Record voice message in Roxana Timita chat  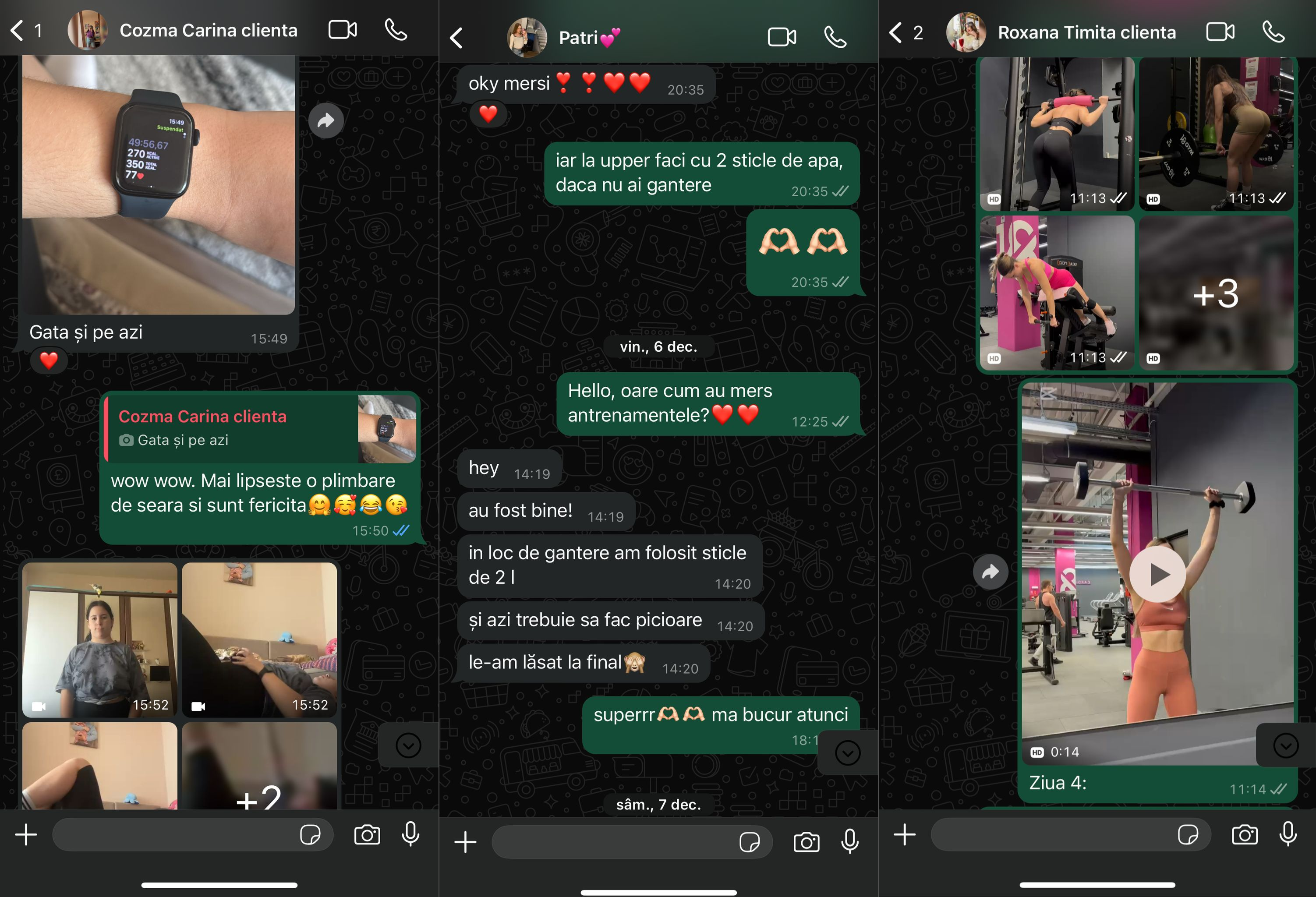(1288, 833)
